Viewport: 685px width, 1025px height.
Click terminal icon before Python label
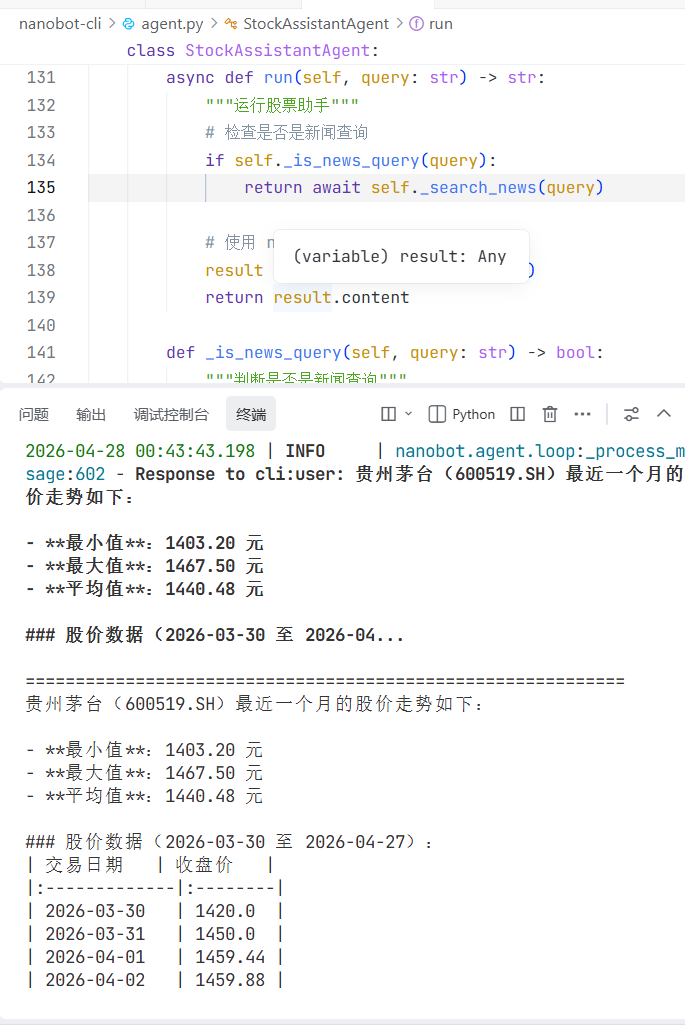coord(437,414)
